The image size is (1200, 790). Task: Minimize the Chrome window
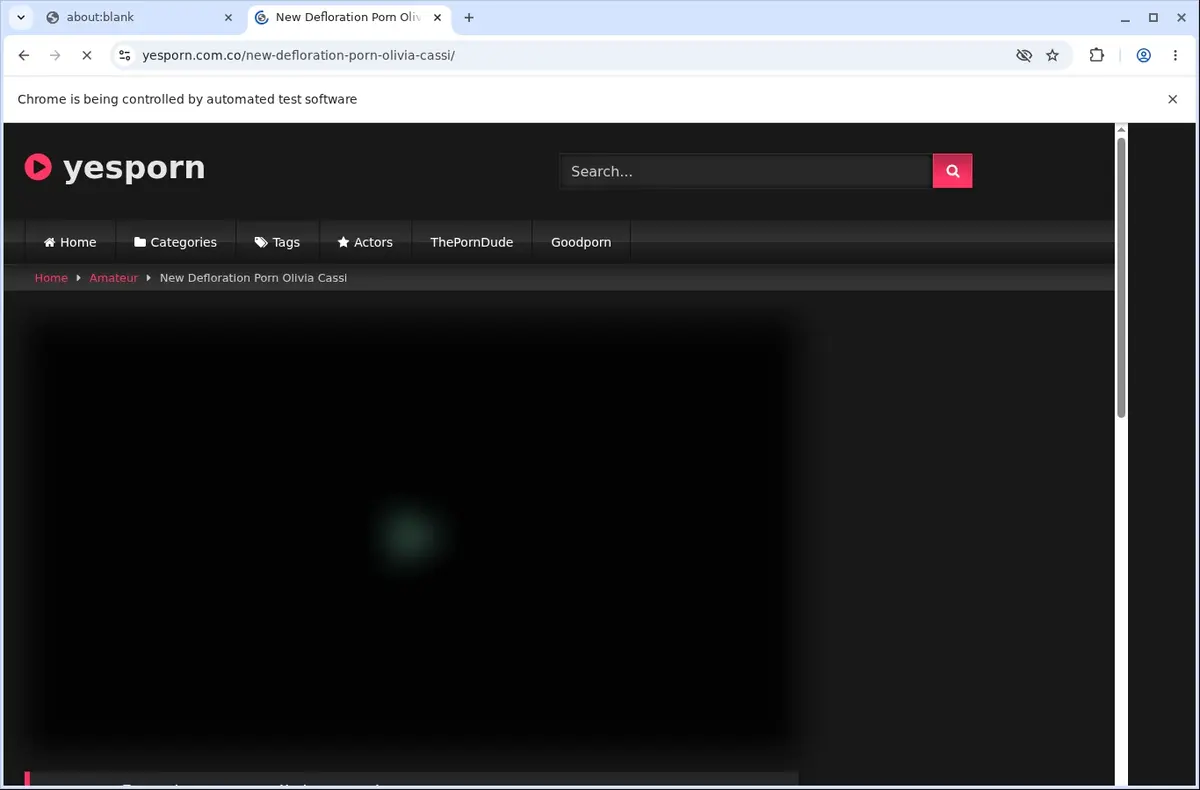pos(1126,17)
